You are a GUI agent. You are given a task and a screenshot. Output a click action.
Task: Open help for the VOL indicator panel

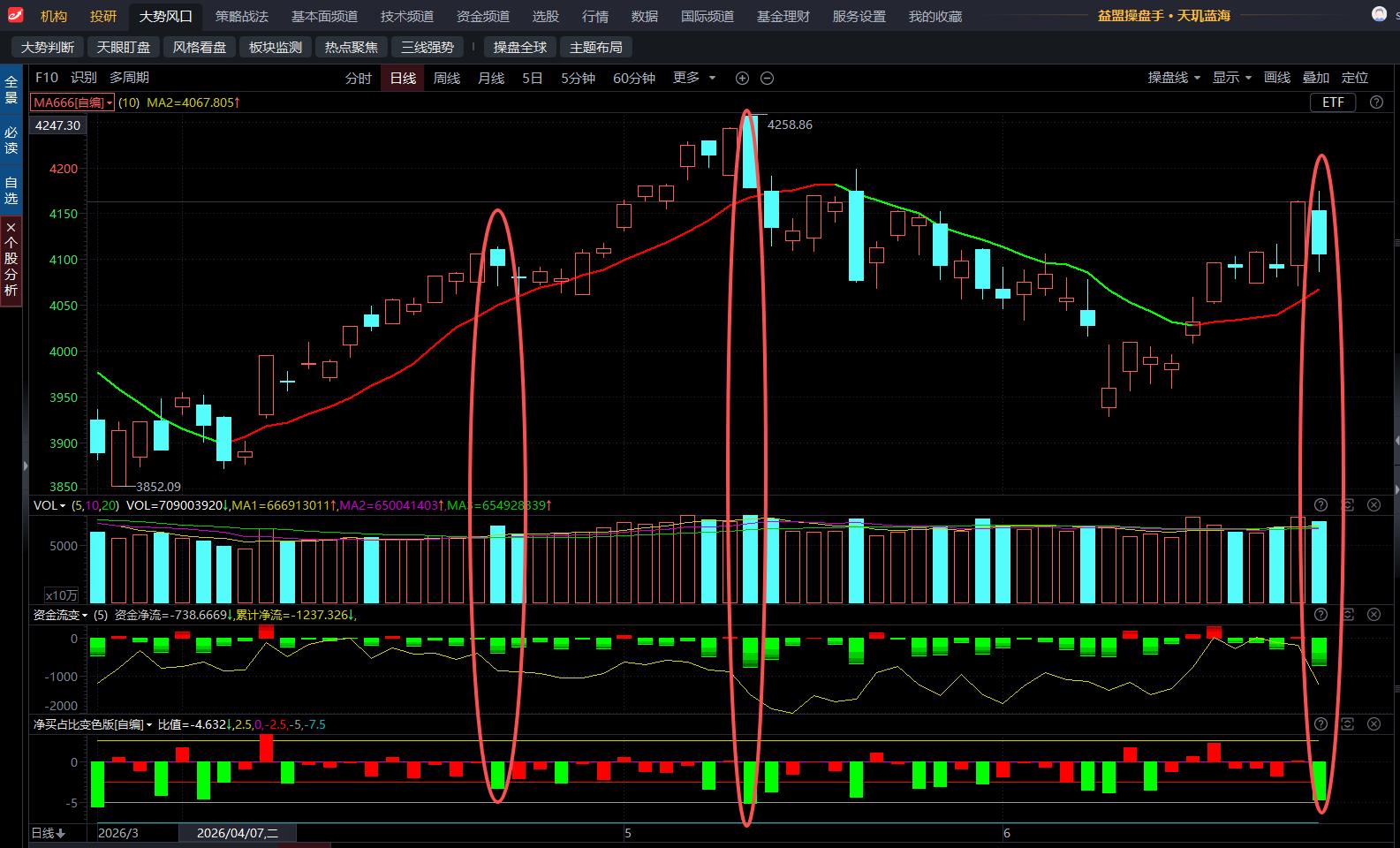[1321, 505]
